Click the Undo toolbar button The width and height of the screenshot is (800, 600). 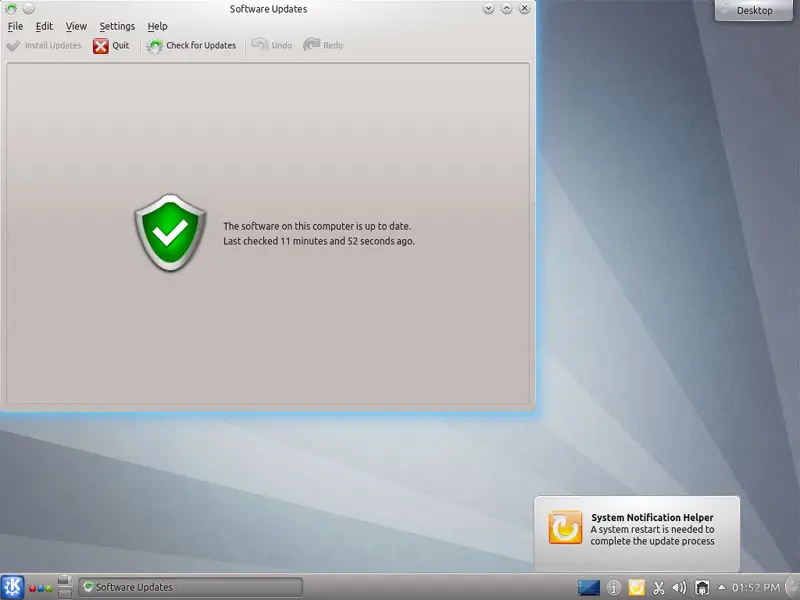coord(272,45)
